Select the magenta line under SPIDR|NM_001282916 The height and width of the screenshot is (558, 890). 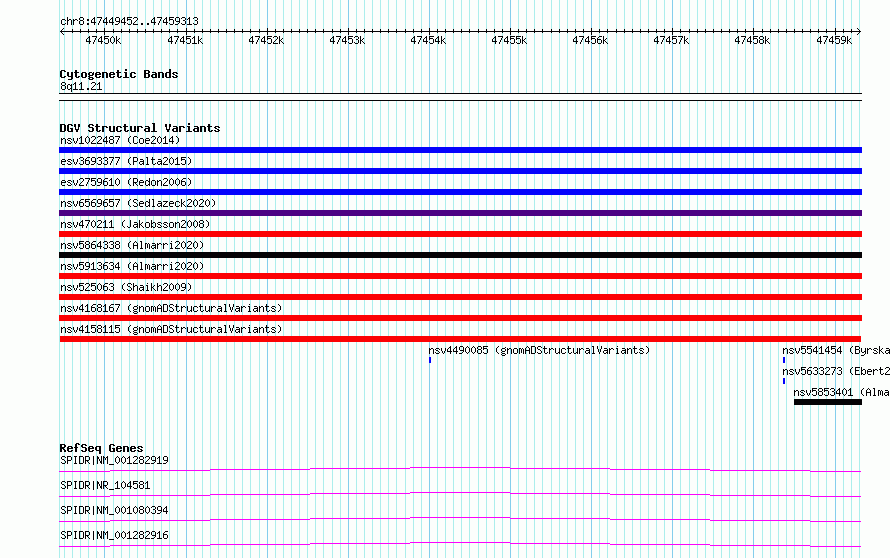click(460, 544)
